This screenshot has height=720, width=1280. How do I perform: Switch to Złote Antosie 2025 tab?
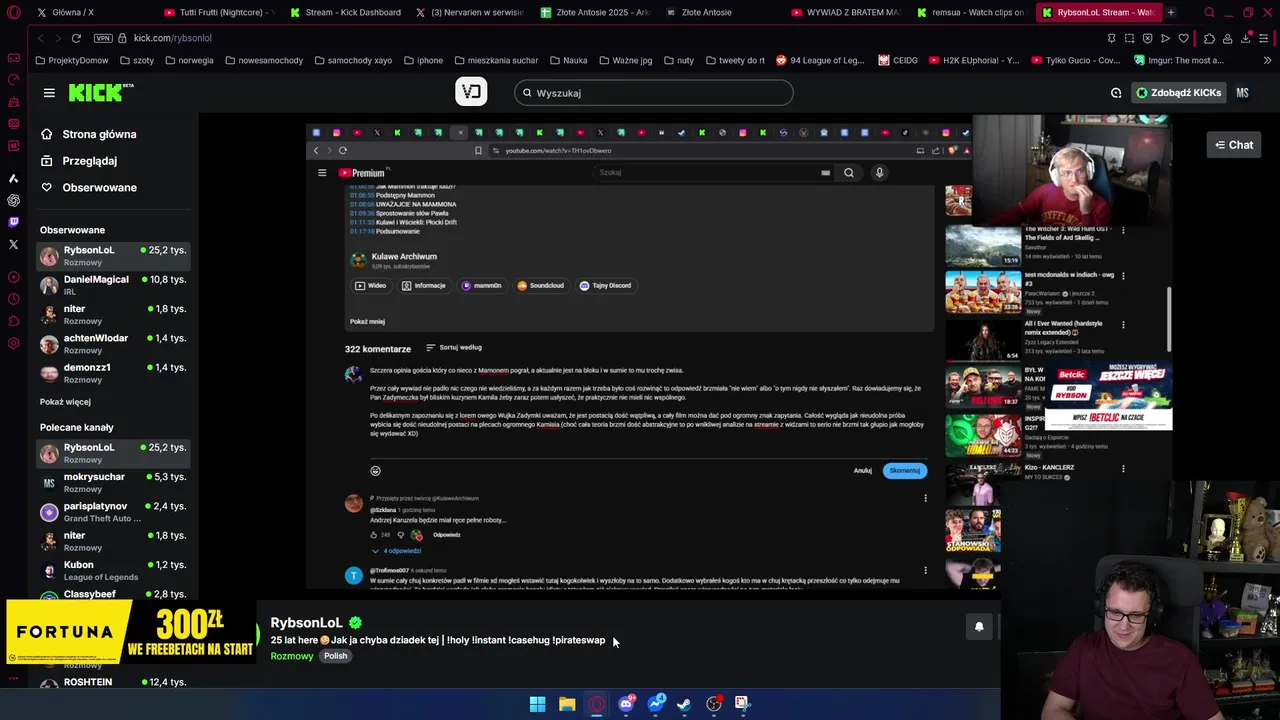pos(594,12)
